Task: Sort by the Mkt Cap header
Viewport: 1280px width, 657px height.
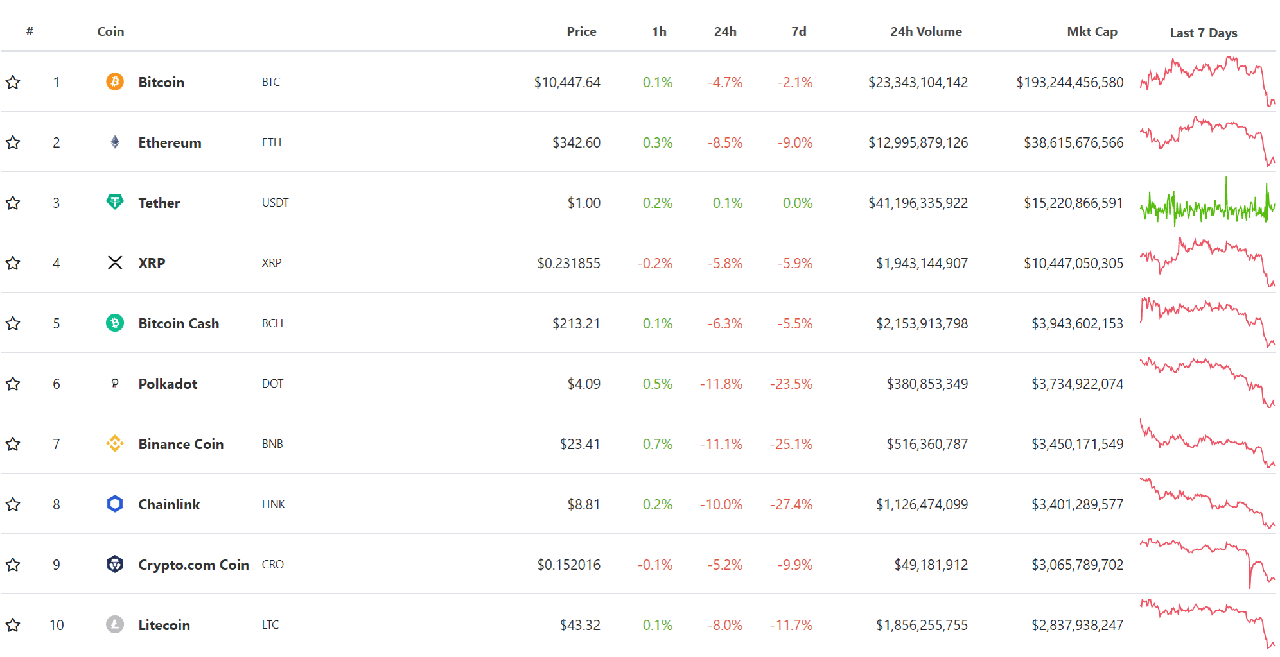Action: tap(1092, 31)
